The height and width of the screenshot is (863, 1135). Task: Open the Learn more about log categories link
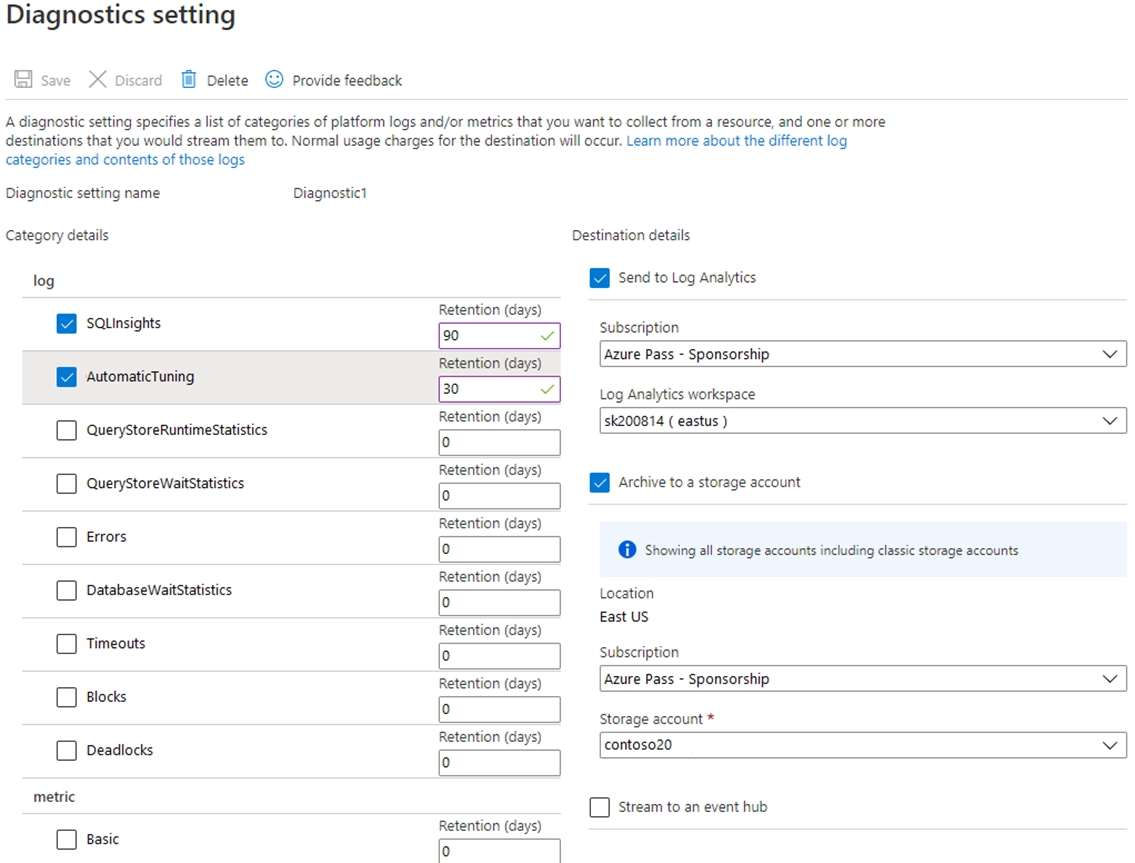(x=736, y=141)
